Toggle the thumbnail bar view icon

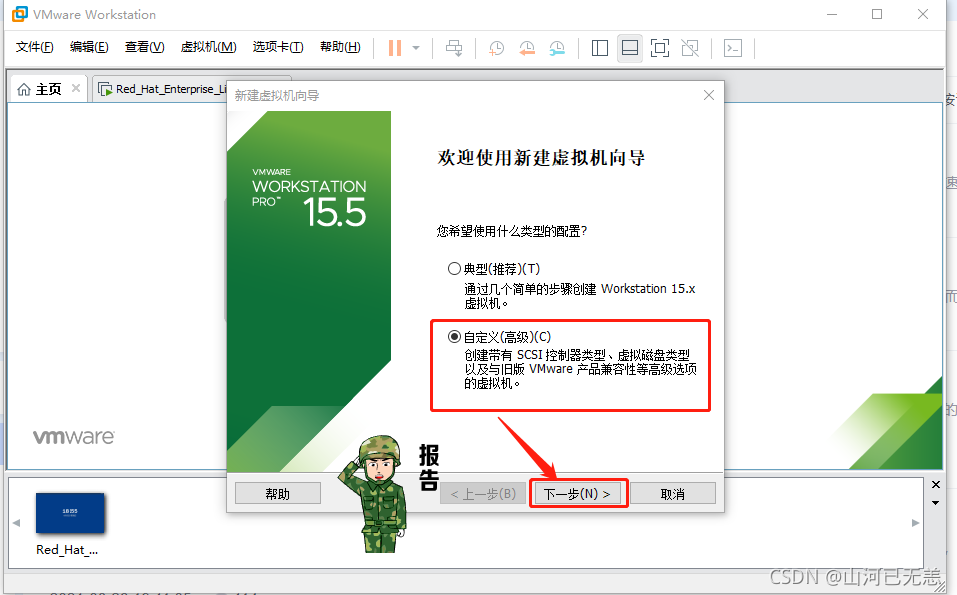[630, 48]
